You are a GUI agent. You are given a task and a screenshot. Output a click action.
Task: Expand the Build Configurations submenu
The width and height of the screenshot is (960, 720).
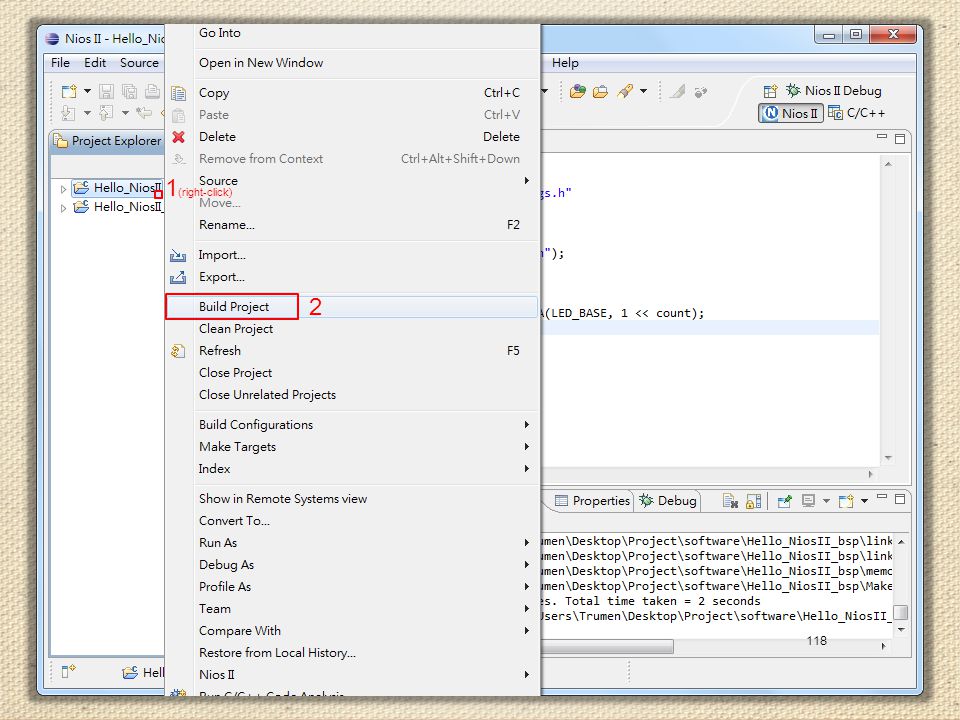[353, 425]
